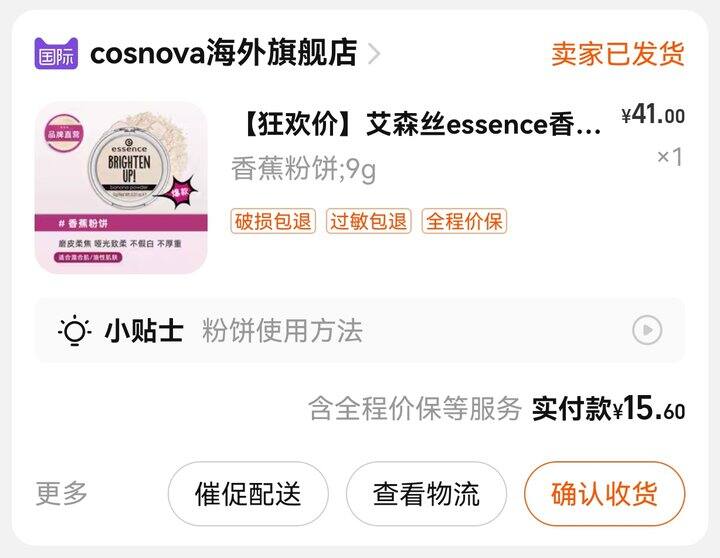The image size is (720, 558).
Task: Tap the 破损包退 service tag
Action: (x=273, y=221)
